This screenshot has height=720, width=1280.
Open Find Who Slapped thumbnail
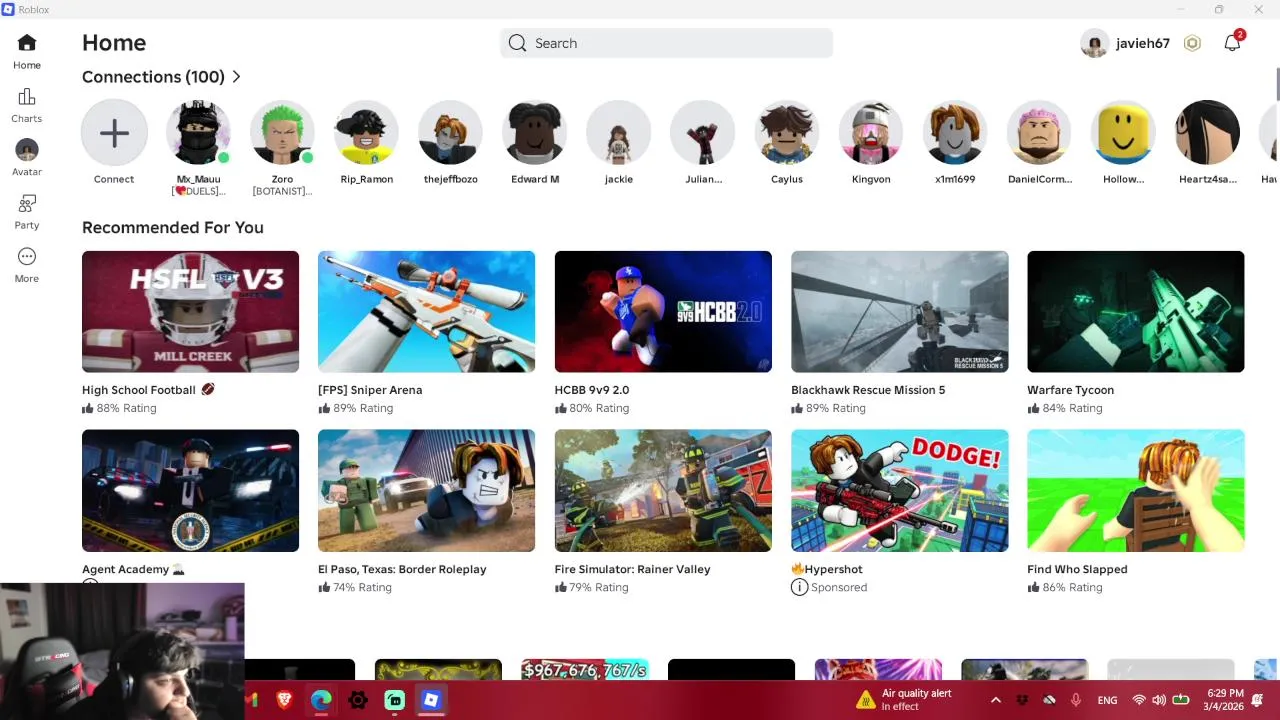pyautogui.click(x=1135, y=491)
